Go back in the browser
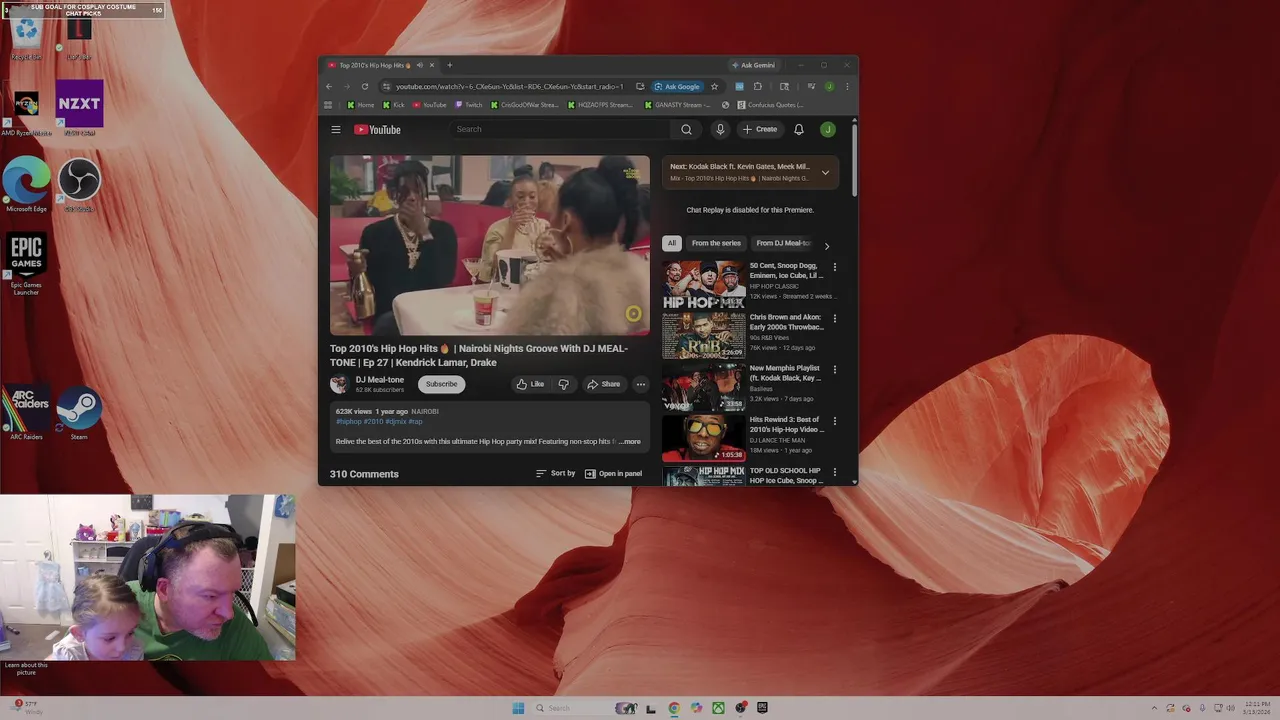1280x720 pixels. click(x=329, y=86)
